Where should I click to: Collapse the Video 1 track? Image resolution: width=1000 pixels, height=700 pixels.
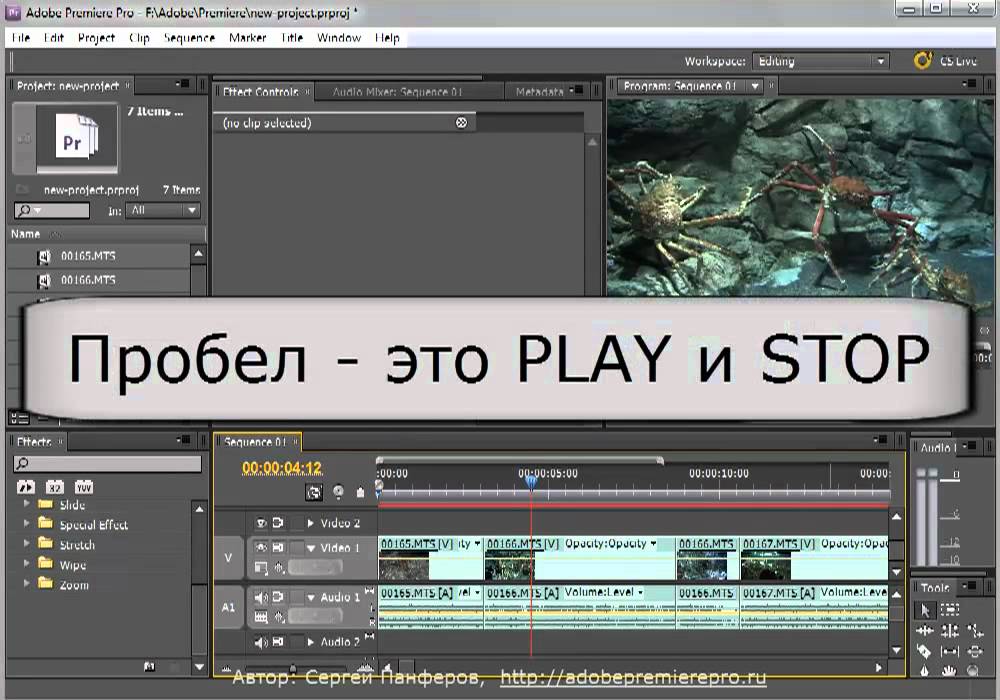click(311, 548)
